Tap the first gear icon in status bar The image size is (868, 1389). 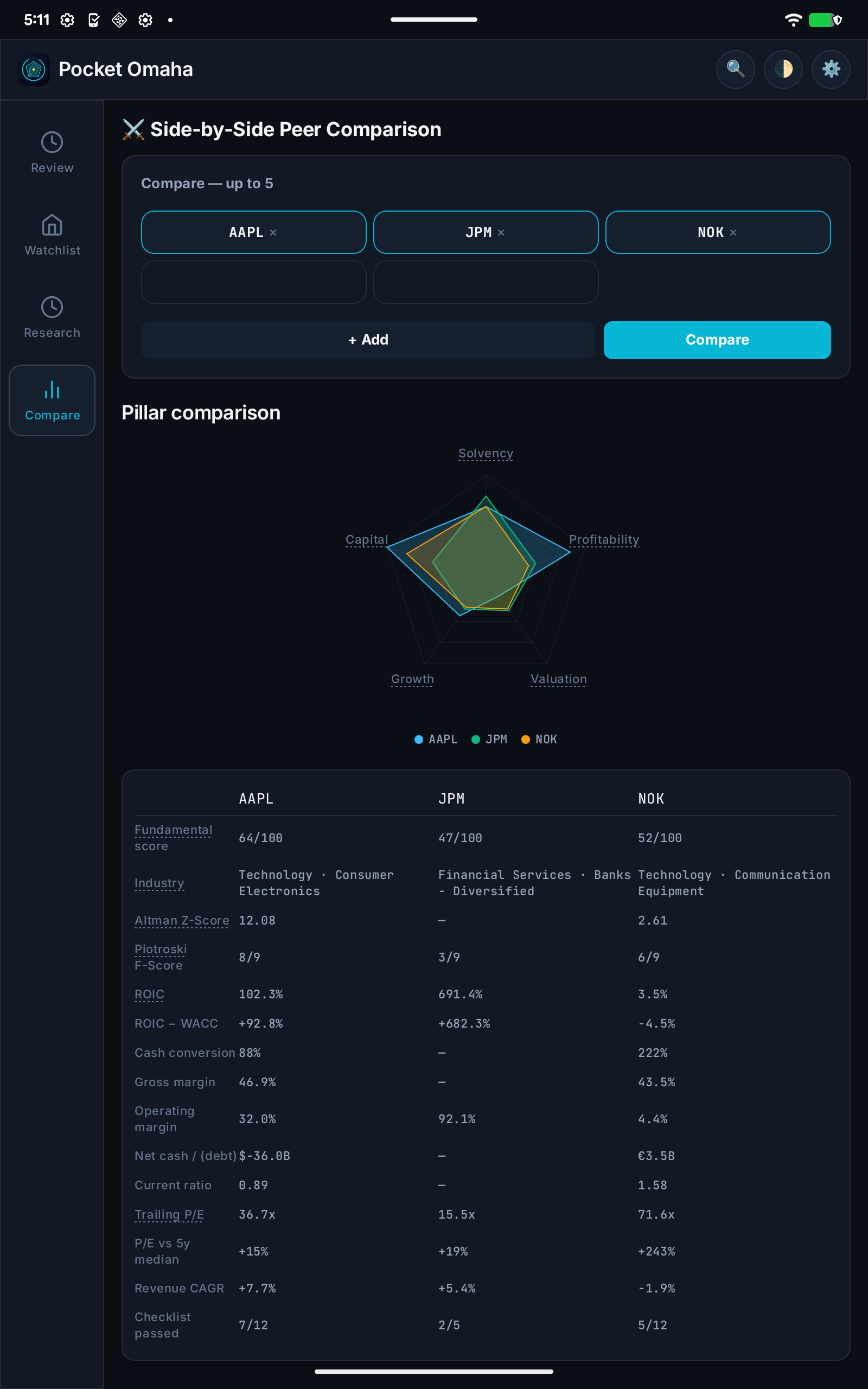pos(67,20)
